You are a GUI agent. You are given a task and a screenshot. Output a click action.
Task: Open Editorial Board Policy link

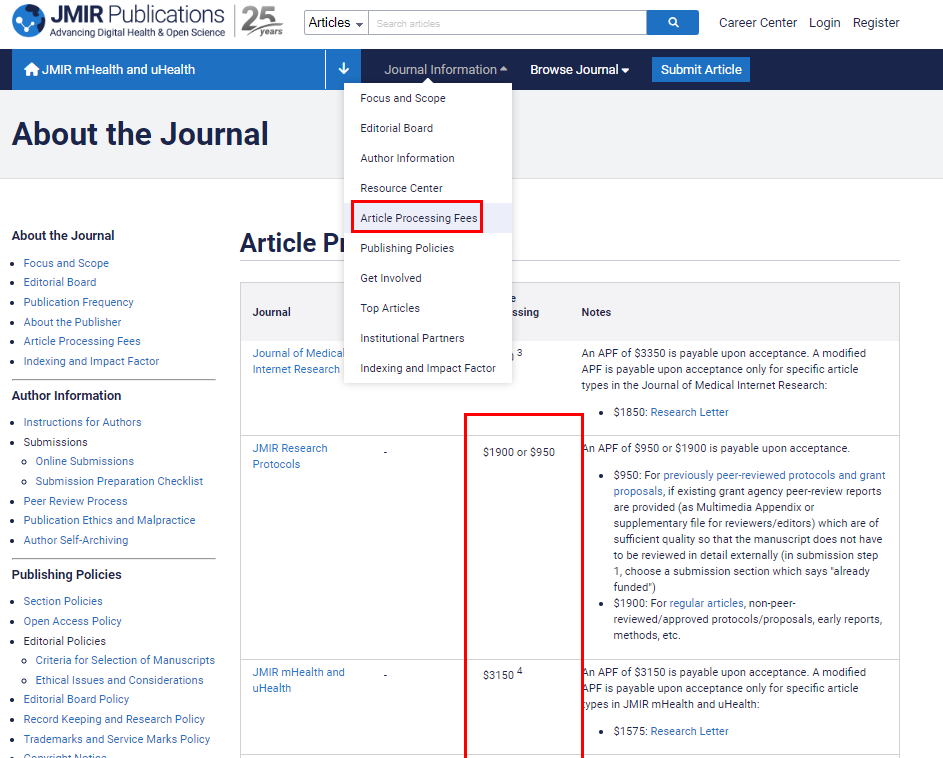[x=76, y=699]
